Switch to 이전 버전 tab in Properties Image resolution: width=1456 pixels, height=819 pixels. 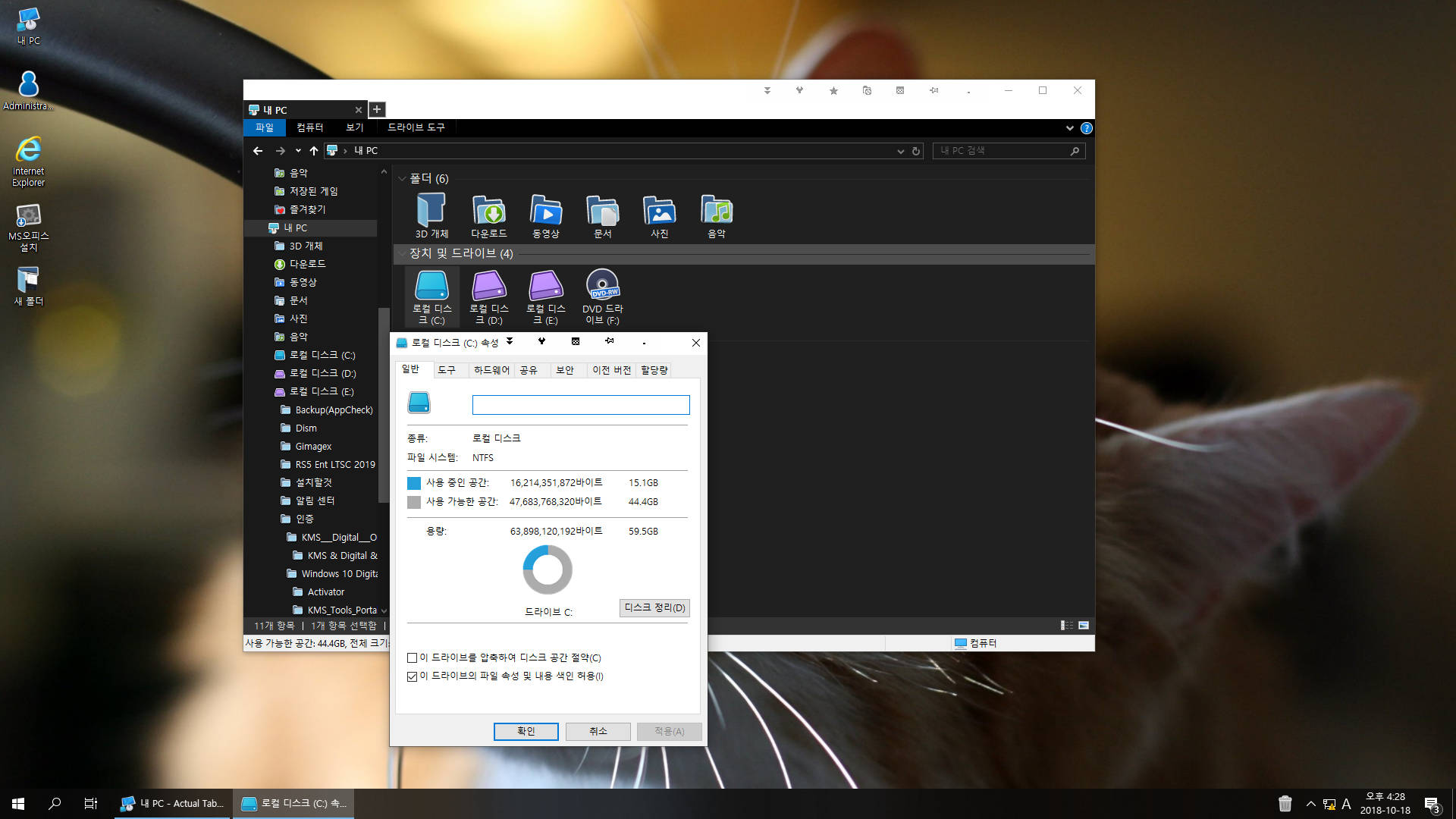[611, 370]
